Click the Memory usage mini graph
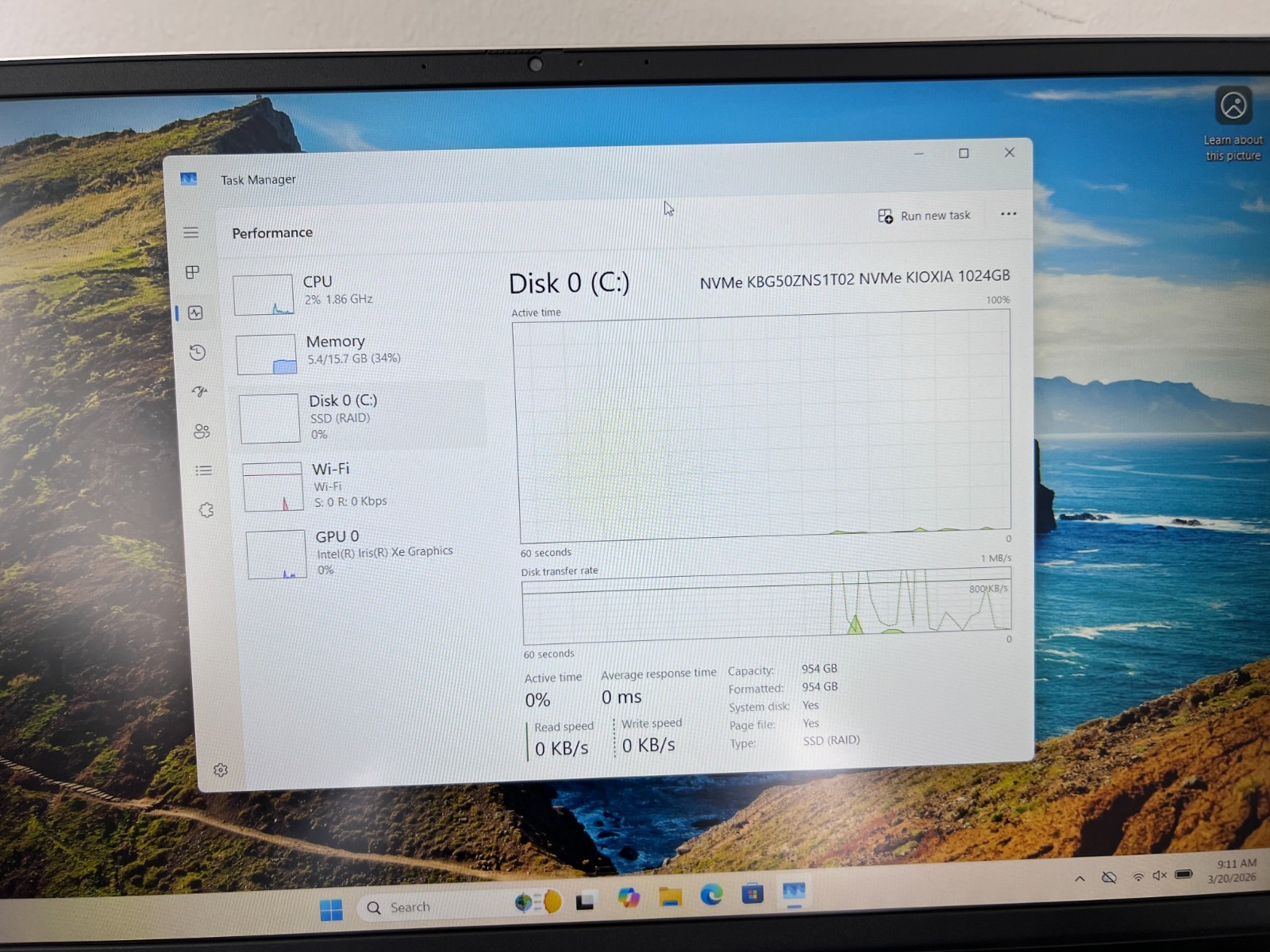 pos(267,354)
